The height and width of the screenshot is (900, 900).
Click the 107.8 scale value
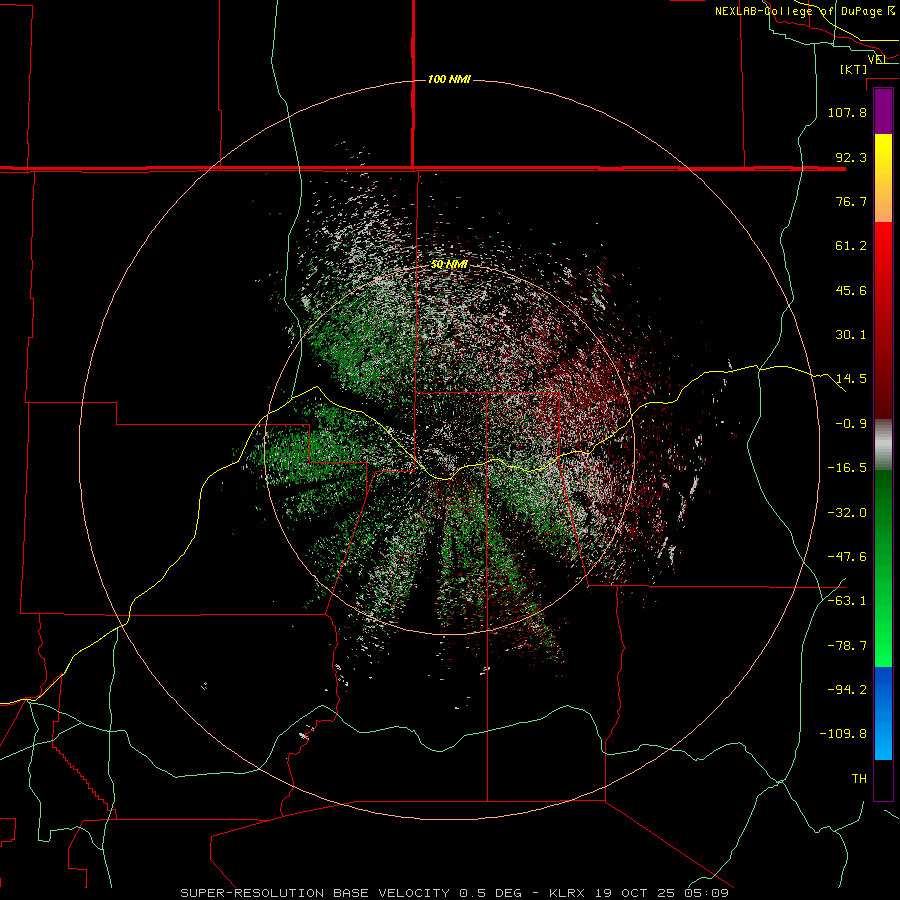(x=847, y=112)
